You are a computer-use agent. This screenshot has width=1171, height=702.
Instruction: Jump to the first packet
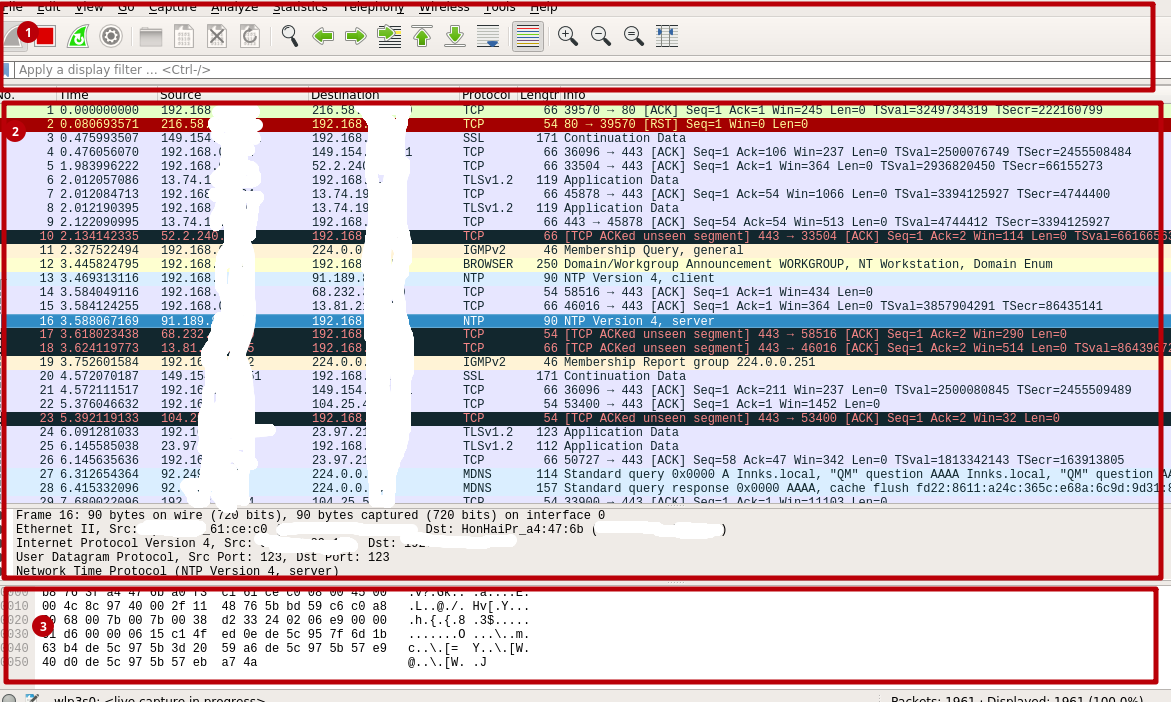(422, 36)
